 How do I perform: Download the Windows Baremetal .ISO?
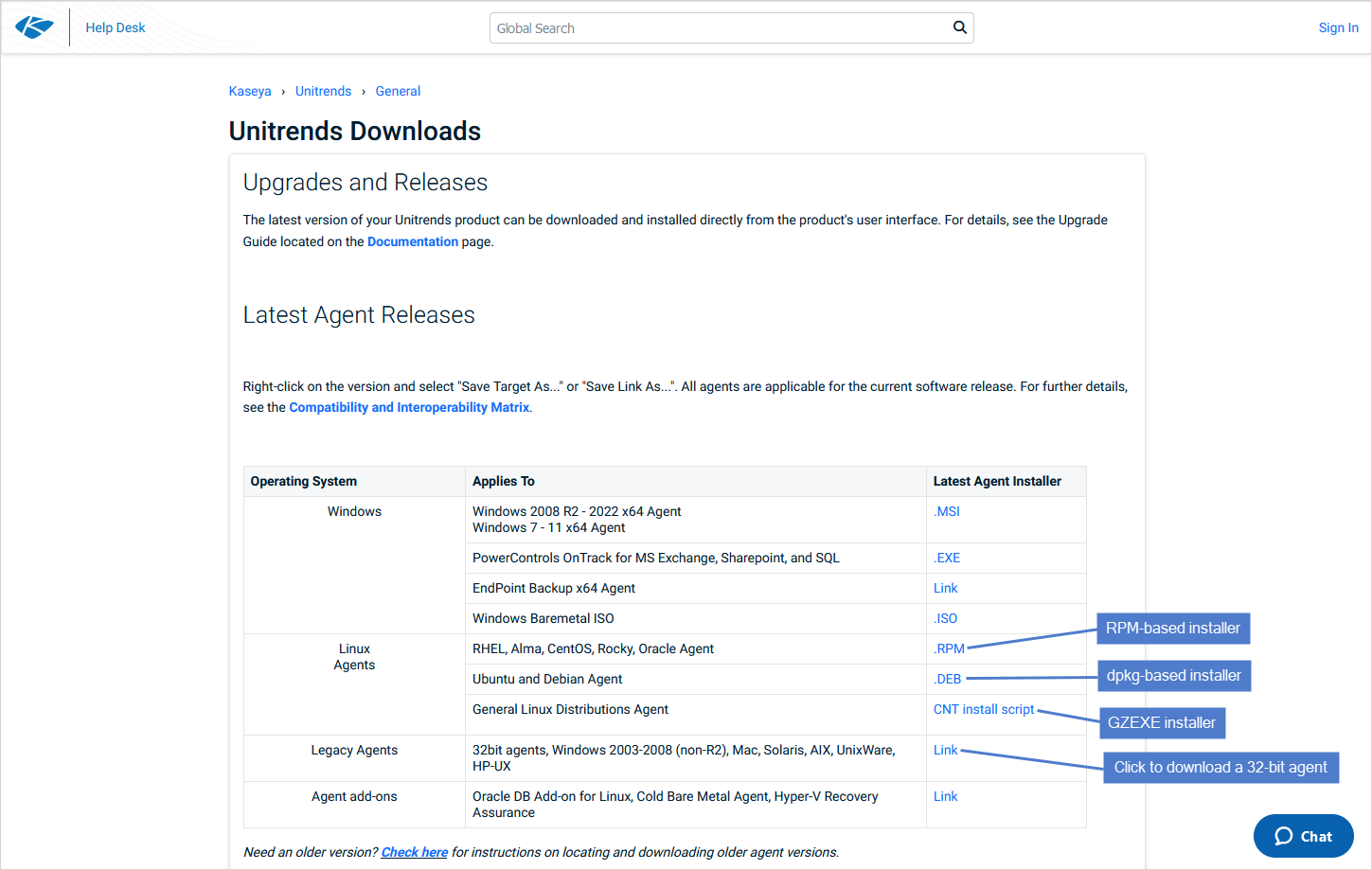coord(945,618)
